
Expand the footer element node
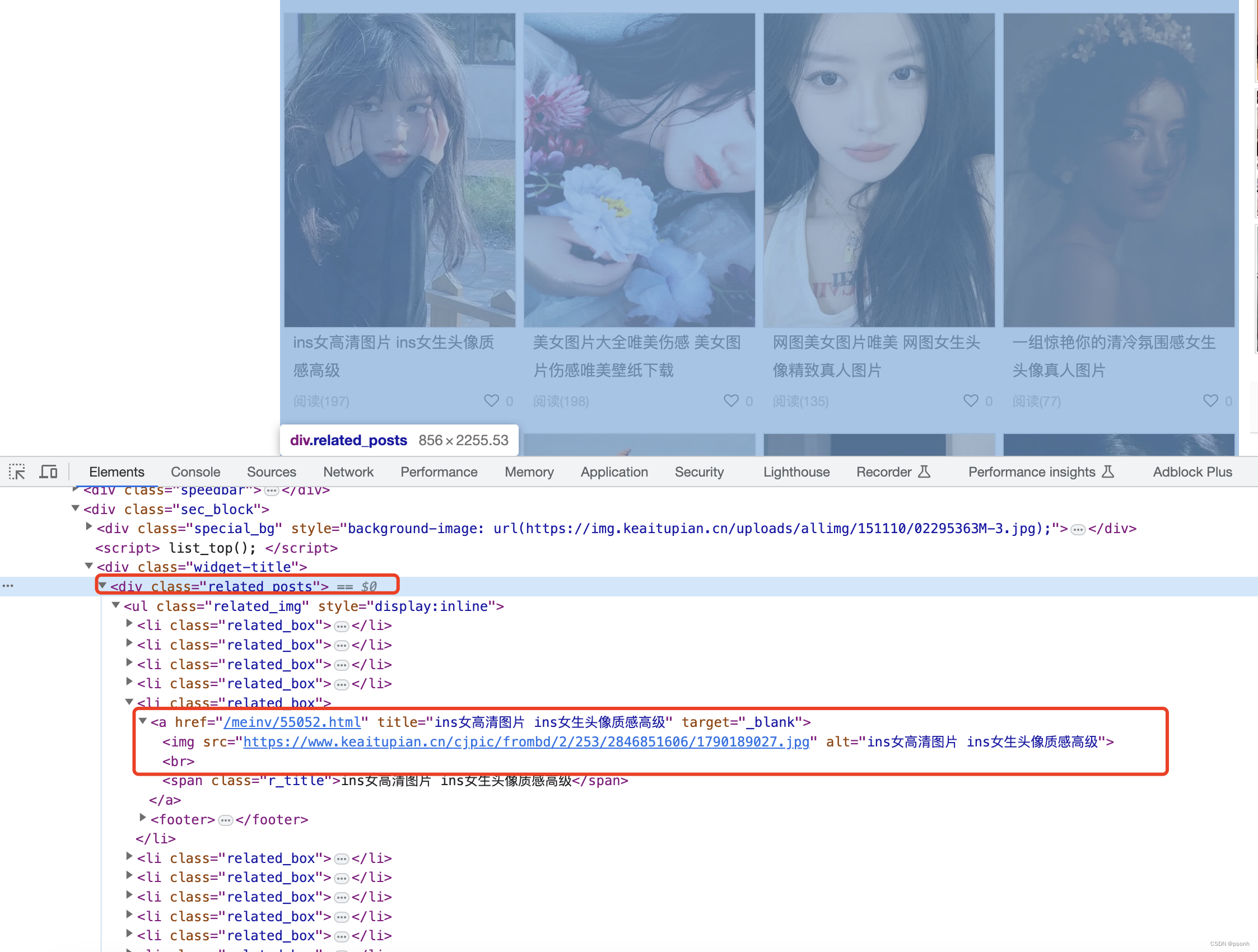click(143, 818)
